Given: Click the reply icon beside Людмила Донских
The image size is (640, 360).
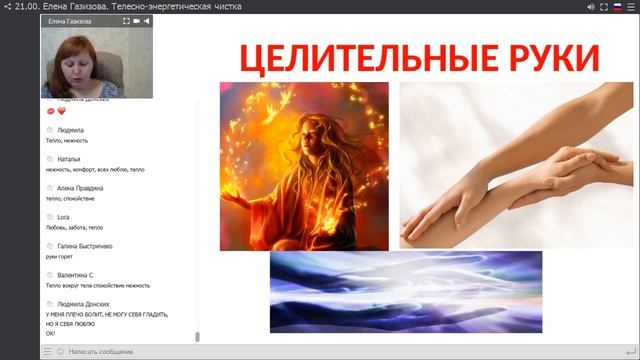Looking at the screenshot, I should pos(50,304).
